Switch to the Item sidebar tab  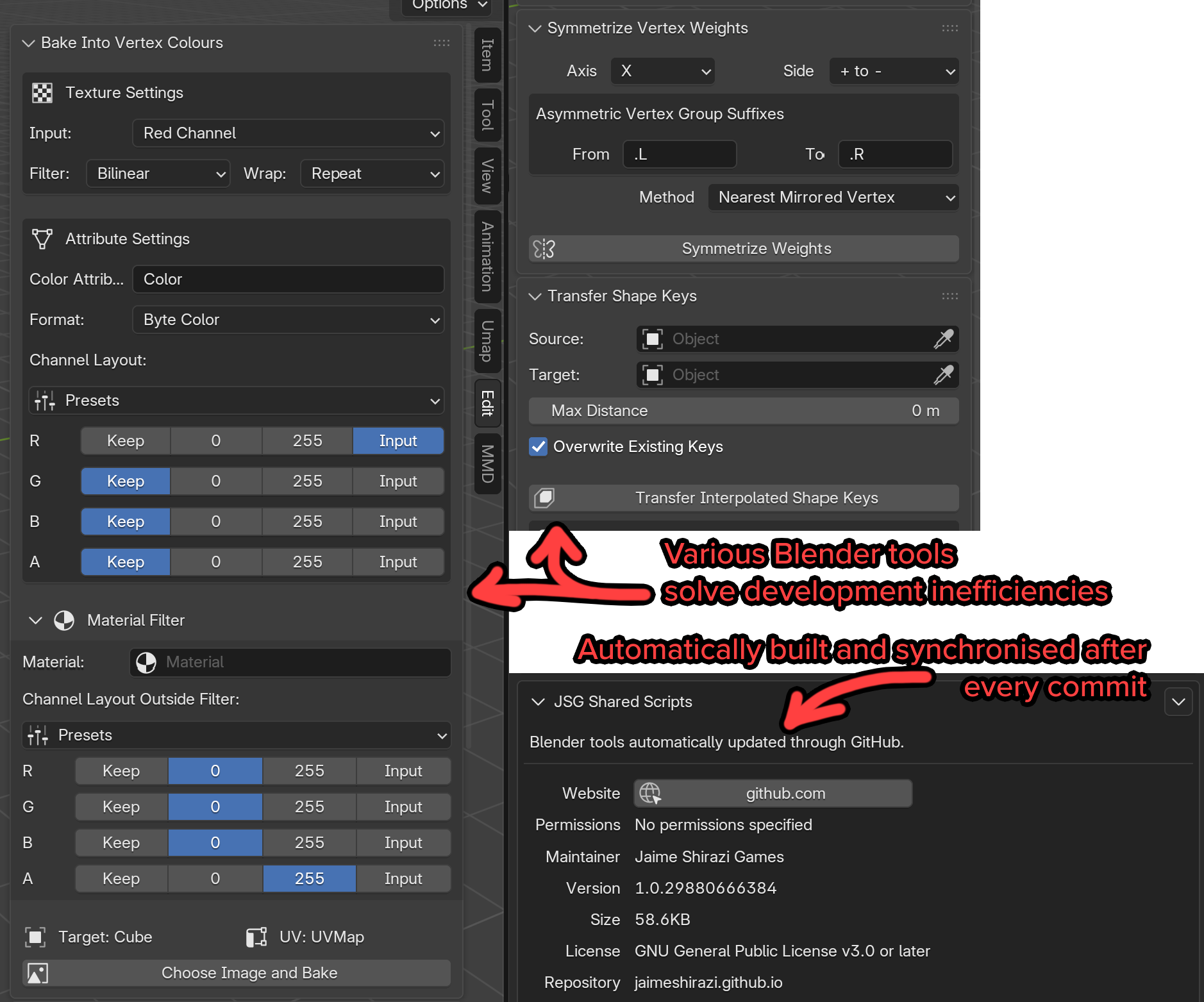point(487,55)
